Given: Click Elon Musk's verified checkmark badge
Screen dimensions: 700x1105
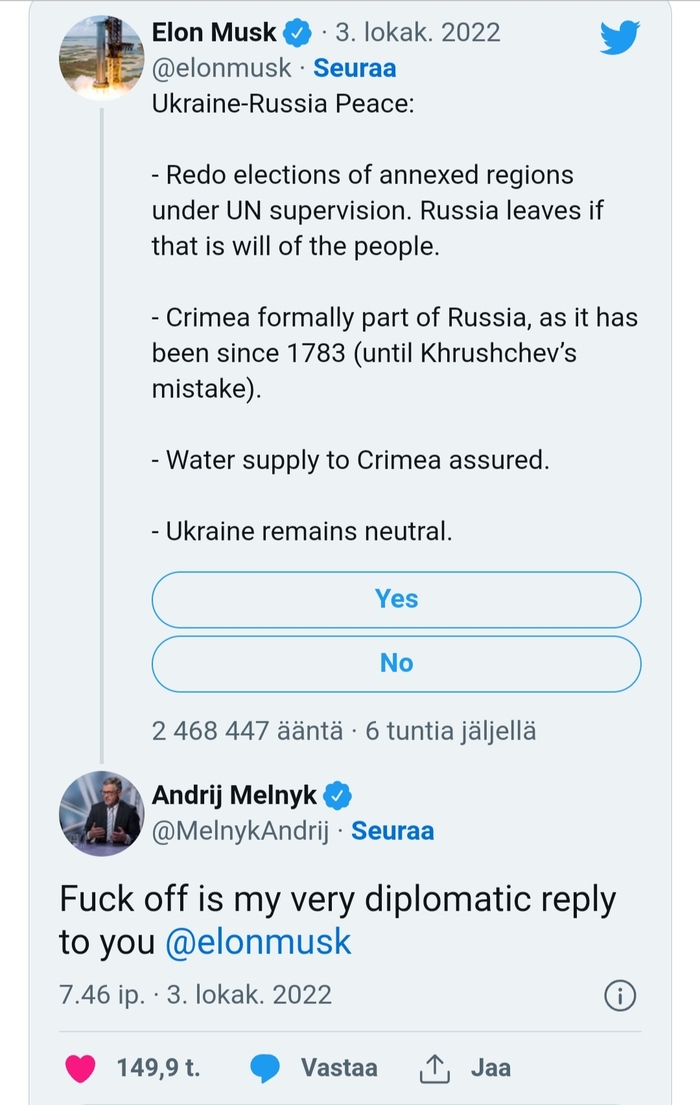Looking at the screenshot, I should coord(295,31).
